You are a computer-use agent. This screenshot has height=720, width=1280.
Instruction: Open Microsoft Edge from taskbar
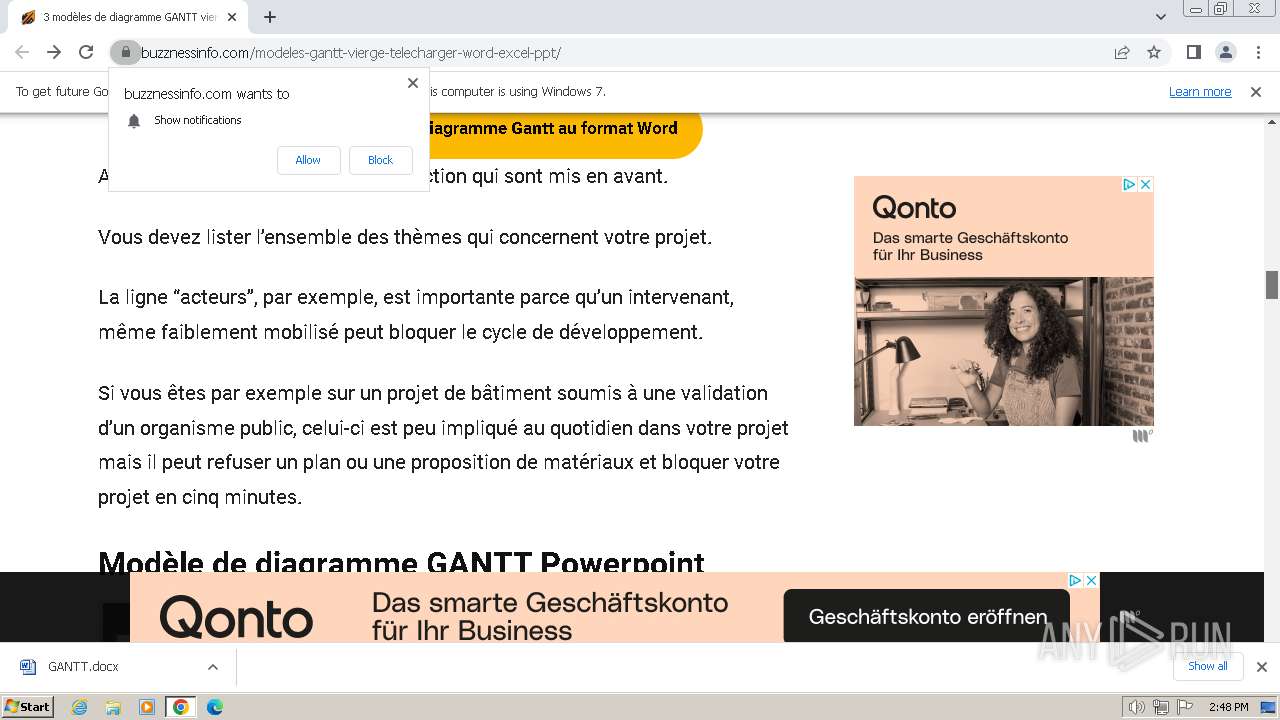pos(215,707)
